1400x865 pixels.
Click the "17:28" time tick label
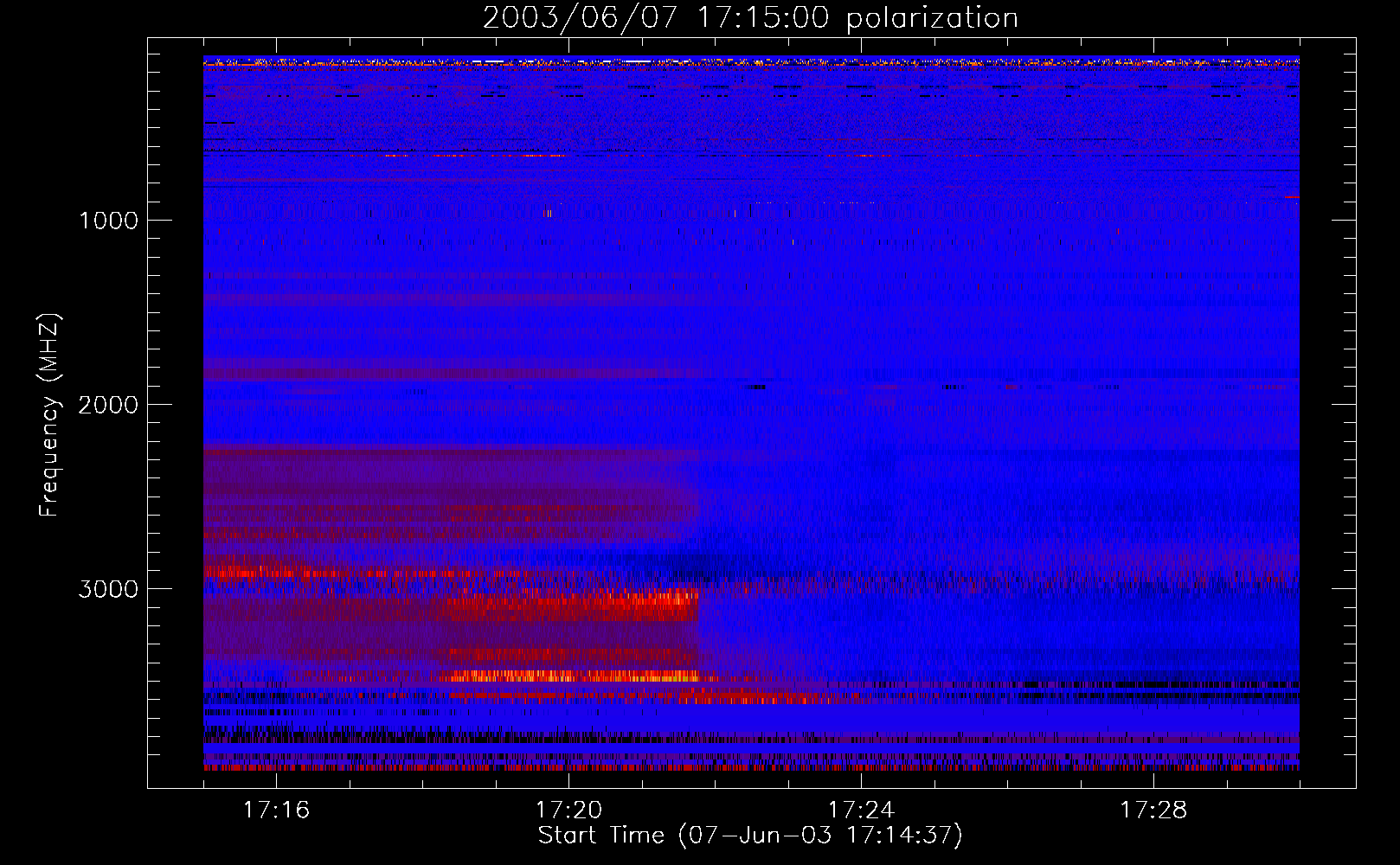1153,811
